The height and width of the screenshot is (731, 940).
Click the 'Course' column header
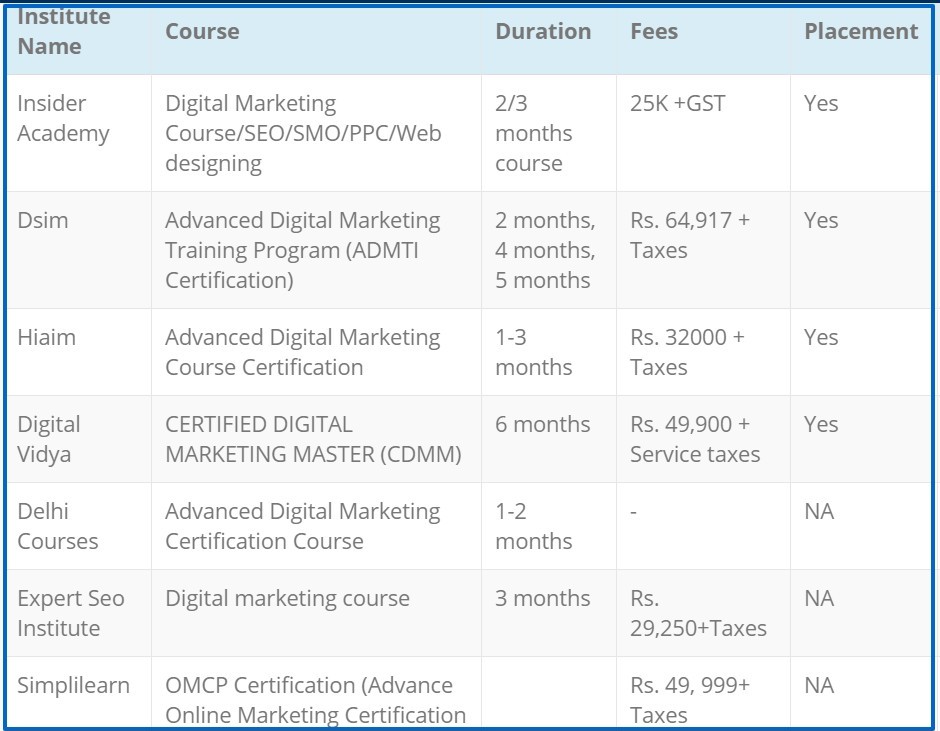tap(317, 40)
